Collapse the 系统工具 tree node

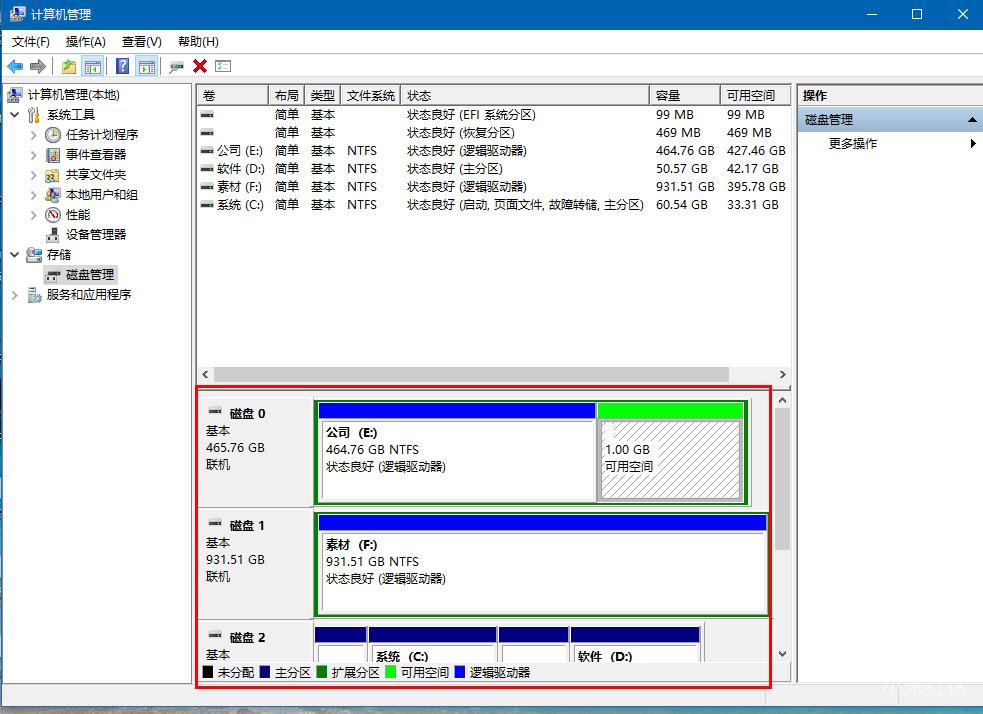click(x=15, y=115)
